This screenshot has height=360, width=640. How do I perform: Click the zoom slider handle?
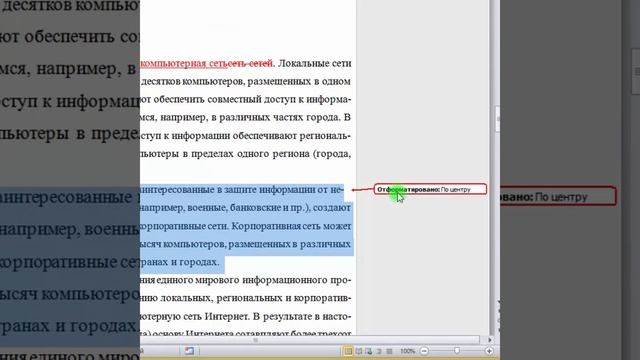(x=457, y=351)
